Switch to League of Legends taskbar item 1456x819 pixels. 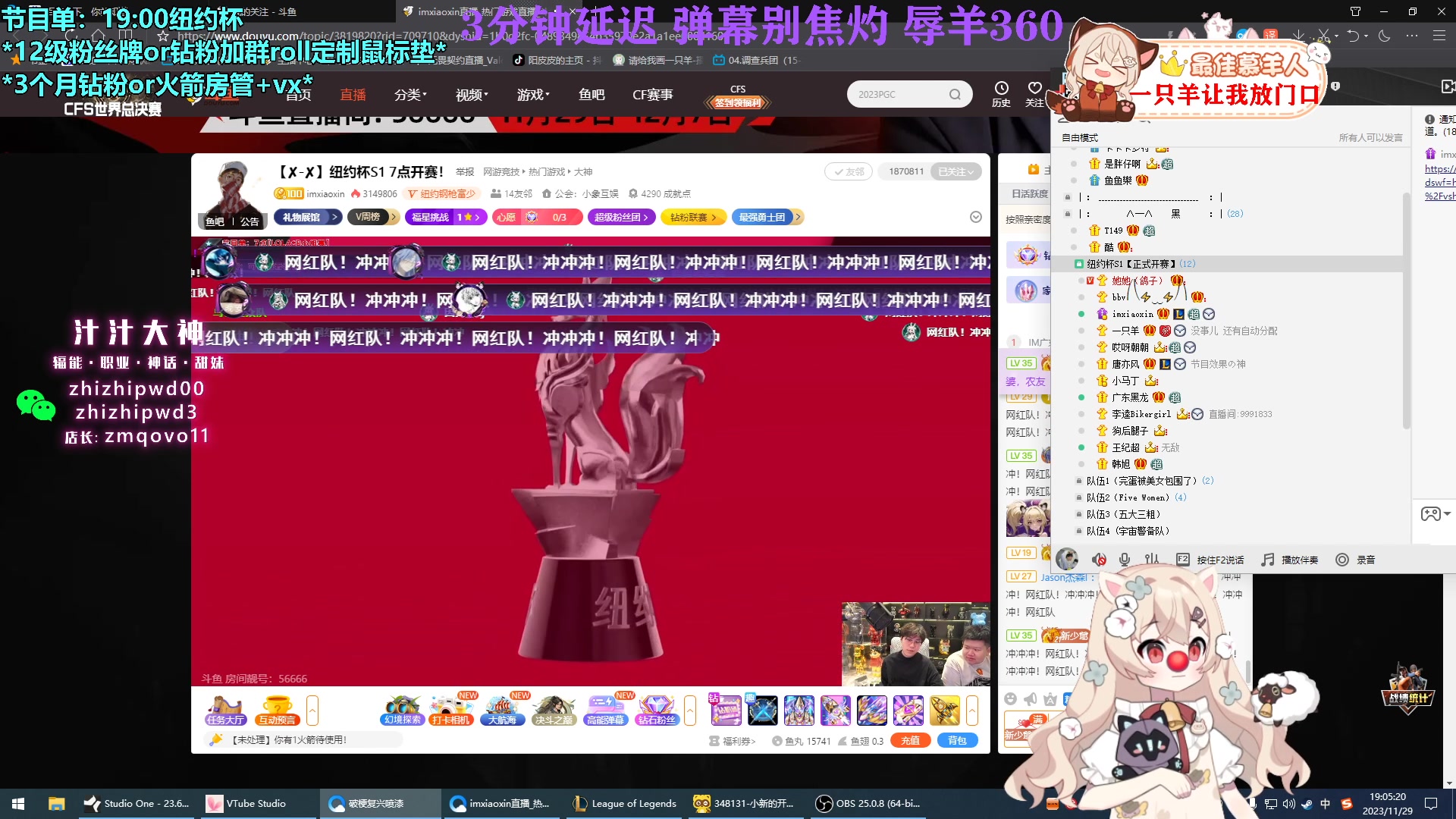625,804
